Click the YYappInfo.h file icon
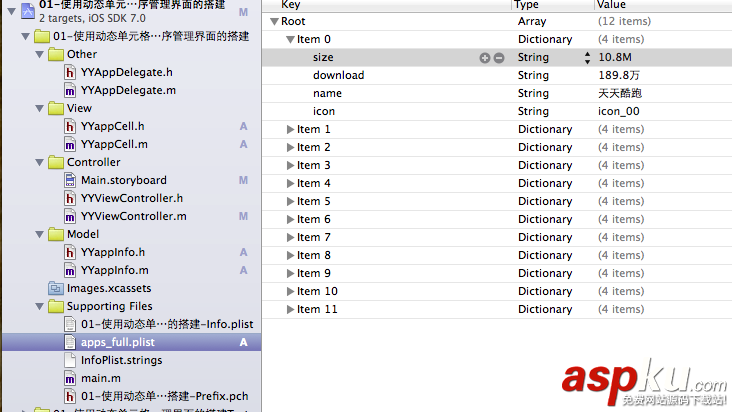Viewport: 732px width, 412px height. tap(70, 252)
